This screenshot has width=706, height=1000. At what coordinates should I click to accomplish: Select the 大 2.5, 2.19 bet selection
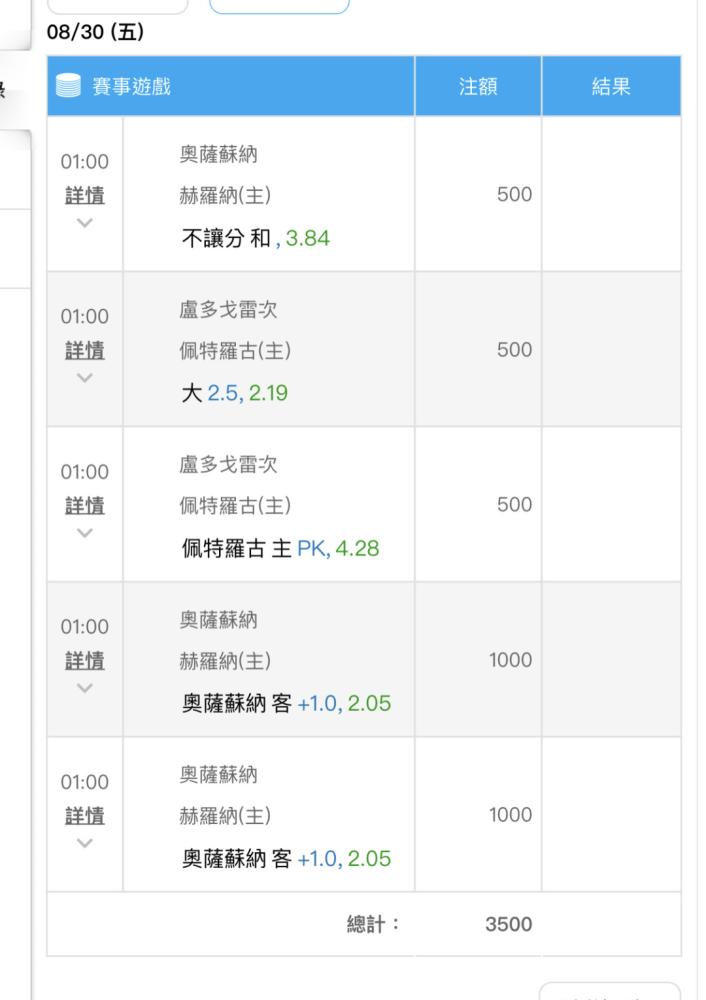[x=234, y=394]
